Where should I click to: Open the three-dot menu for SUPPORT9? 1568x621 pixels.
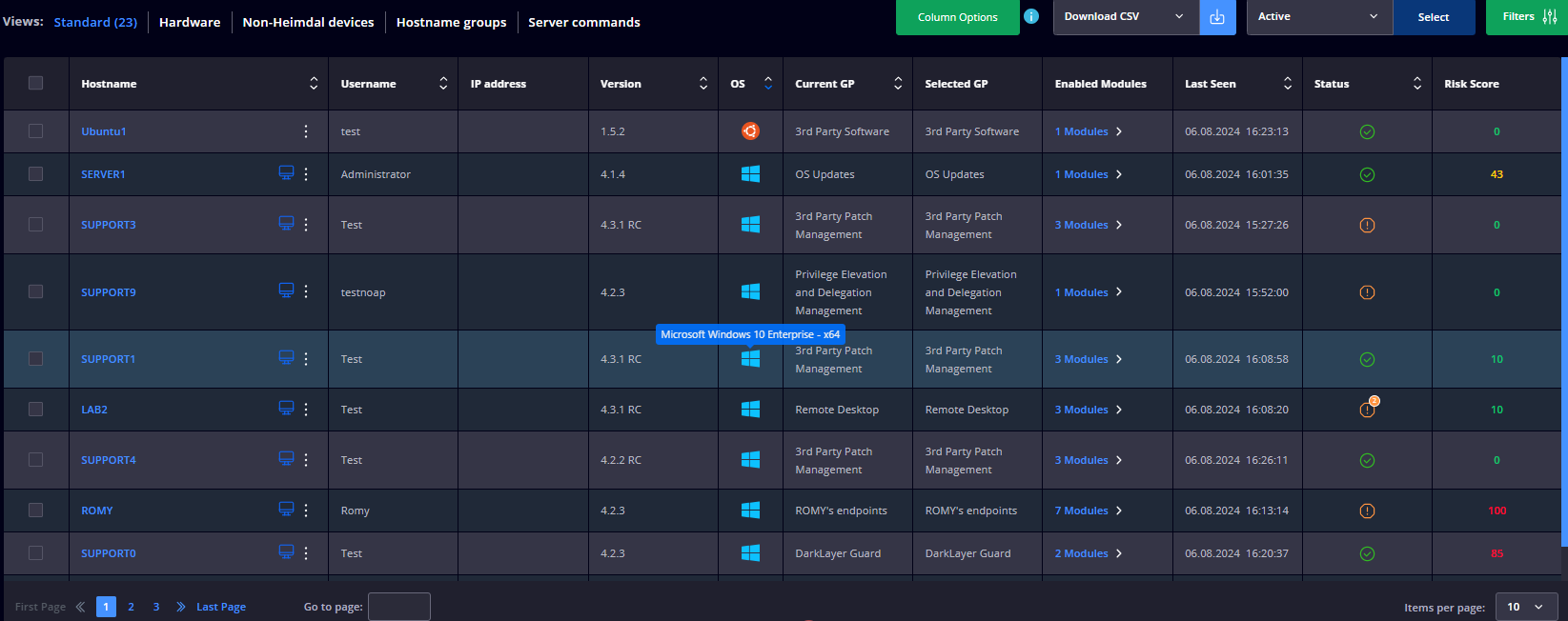(x=306, y=291)
